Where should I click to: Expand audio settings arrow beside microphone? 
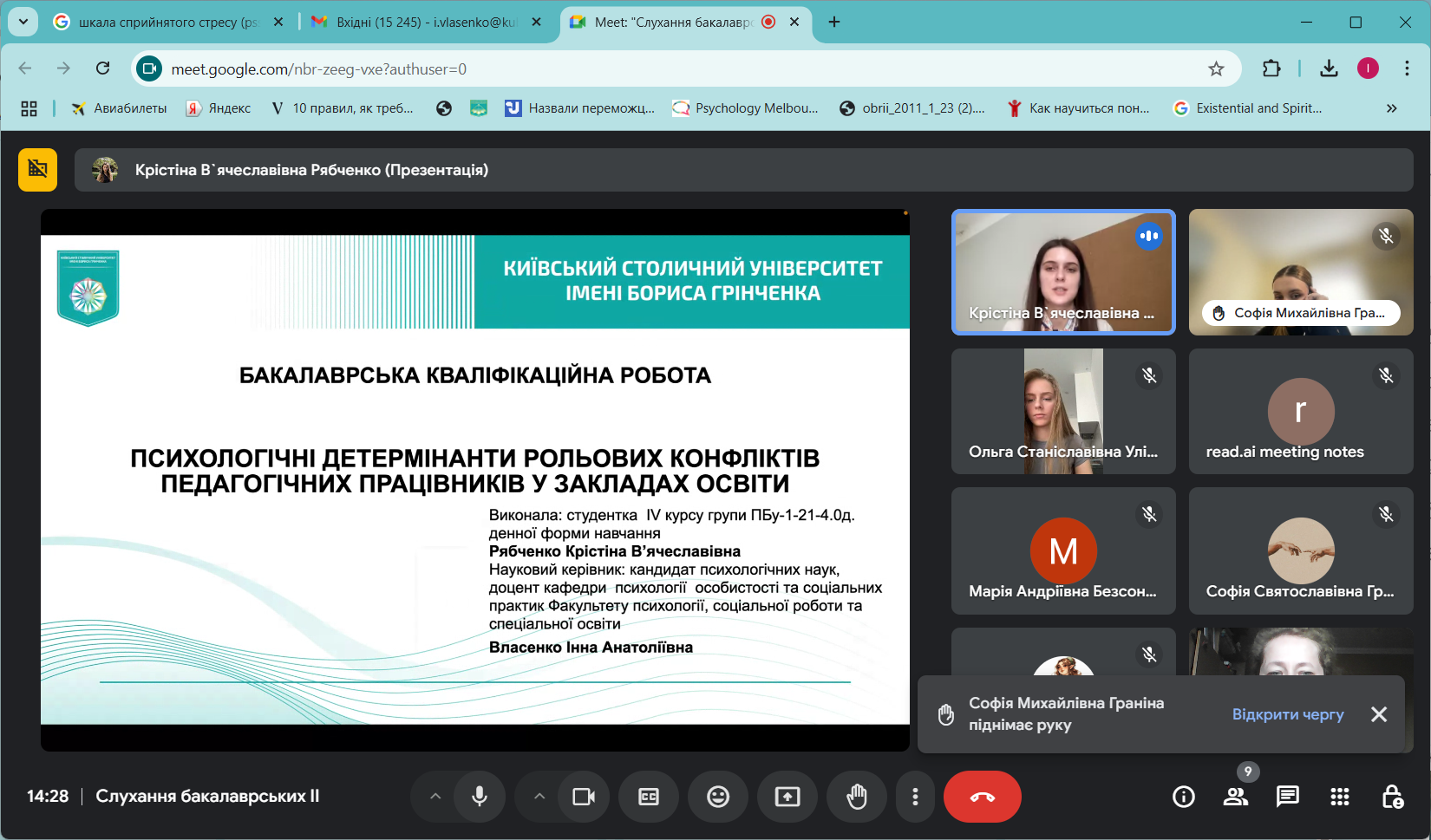click(435, 797)
